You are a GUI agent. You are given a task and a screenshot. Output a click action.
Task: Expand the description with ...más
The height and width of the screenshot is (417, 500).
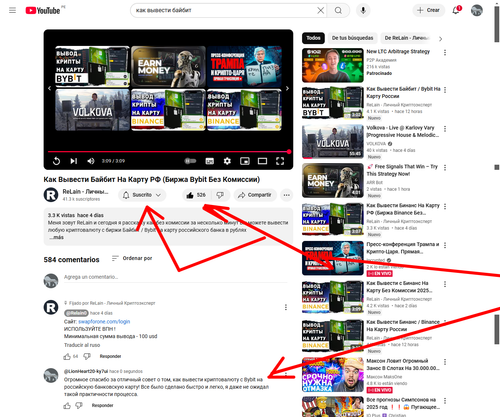tap(56, 237)
